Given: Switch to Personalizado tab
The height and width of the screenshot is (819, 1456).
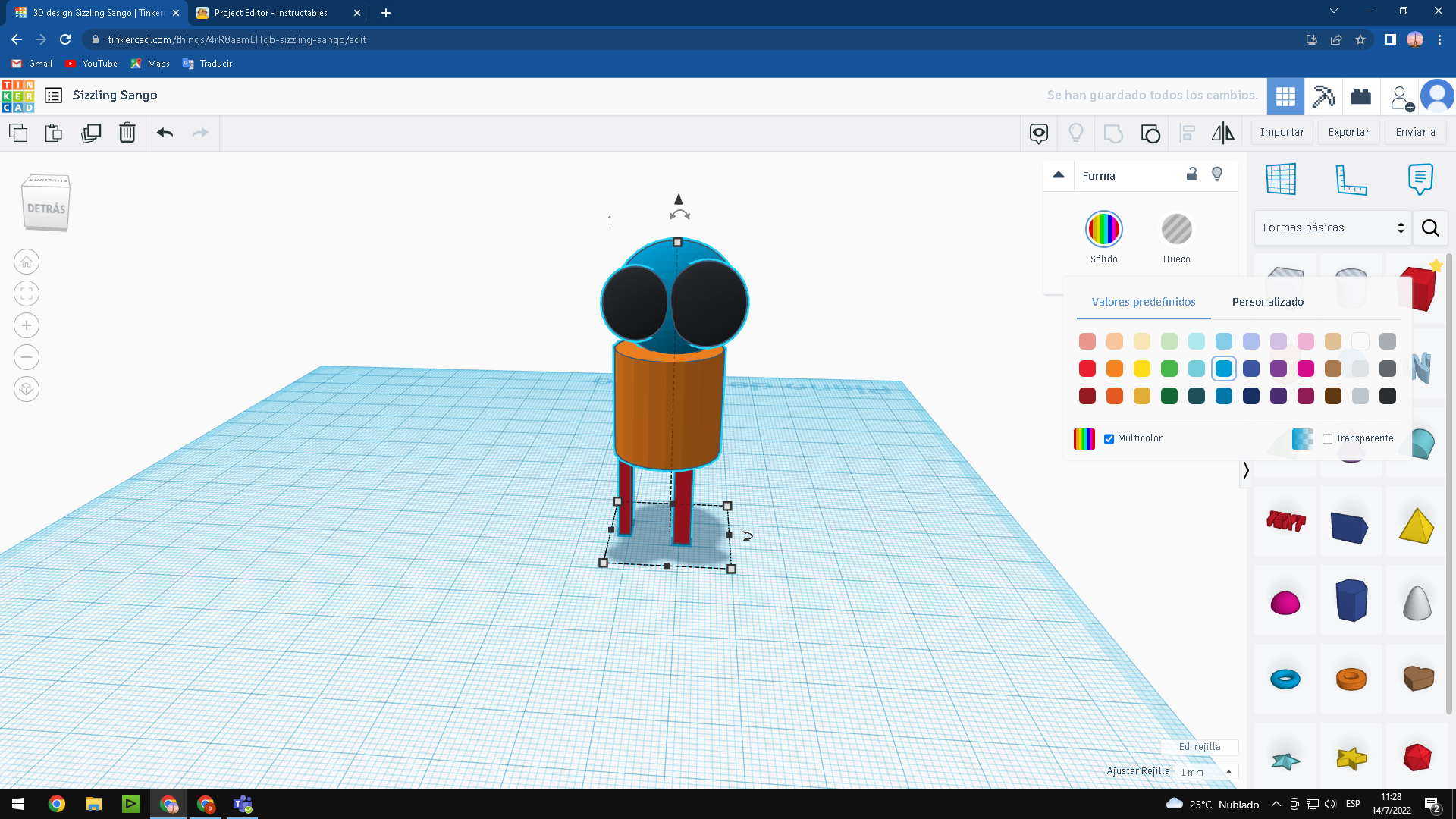Looking at the screenshot, I should [1268, 302].
